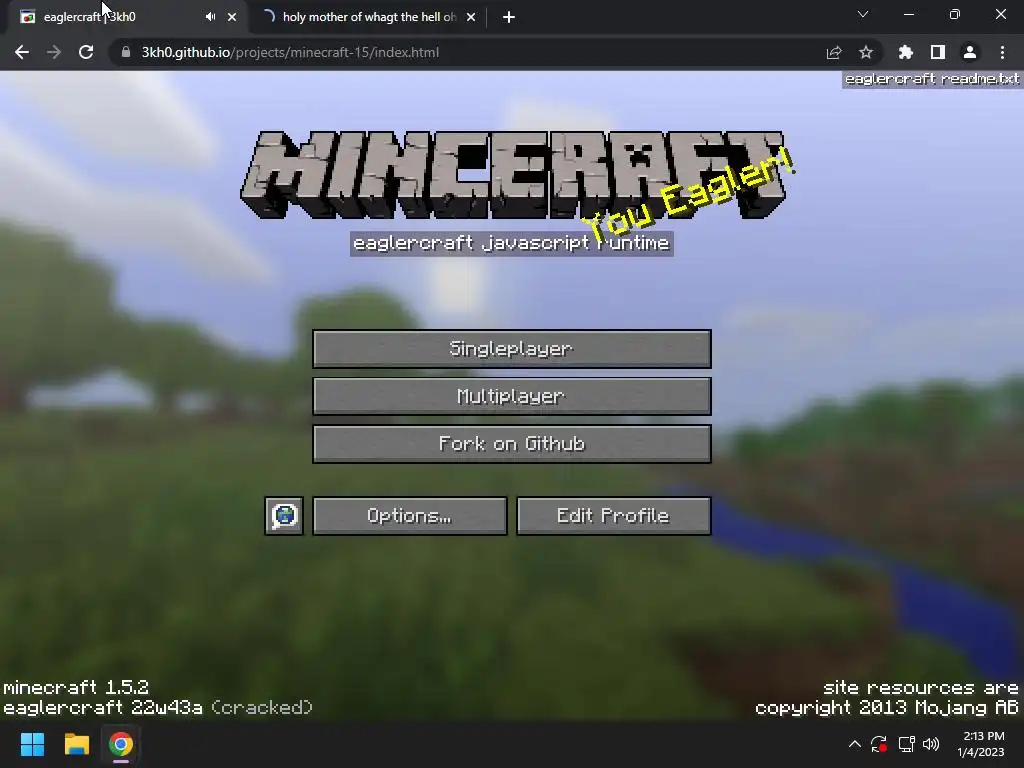
Task: Restore down the Chrome window
Action: click(x=955, y=14)
